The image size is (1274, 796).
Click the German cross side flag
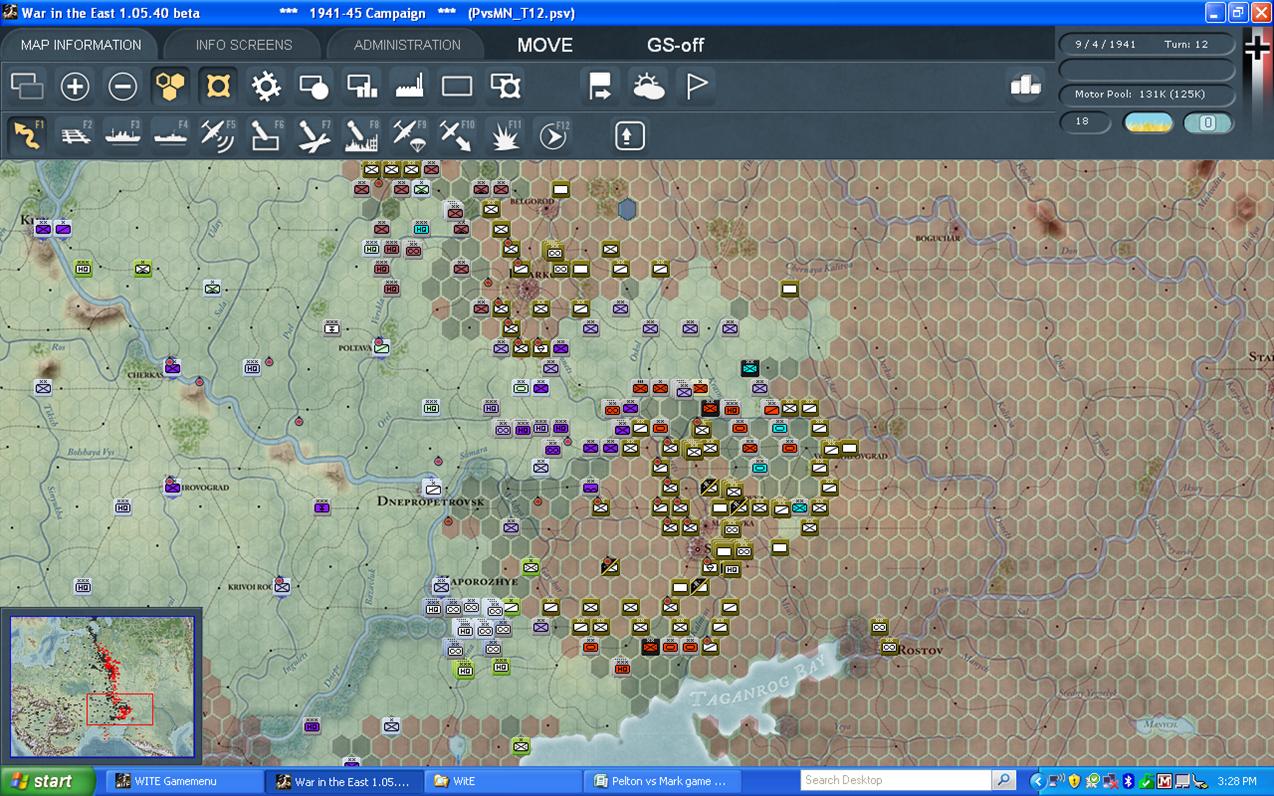coord(1257,48)
